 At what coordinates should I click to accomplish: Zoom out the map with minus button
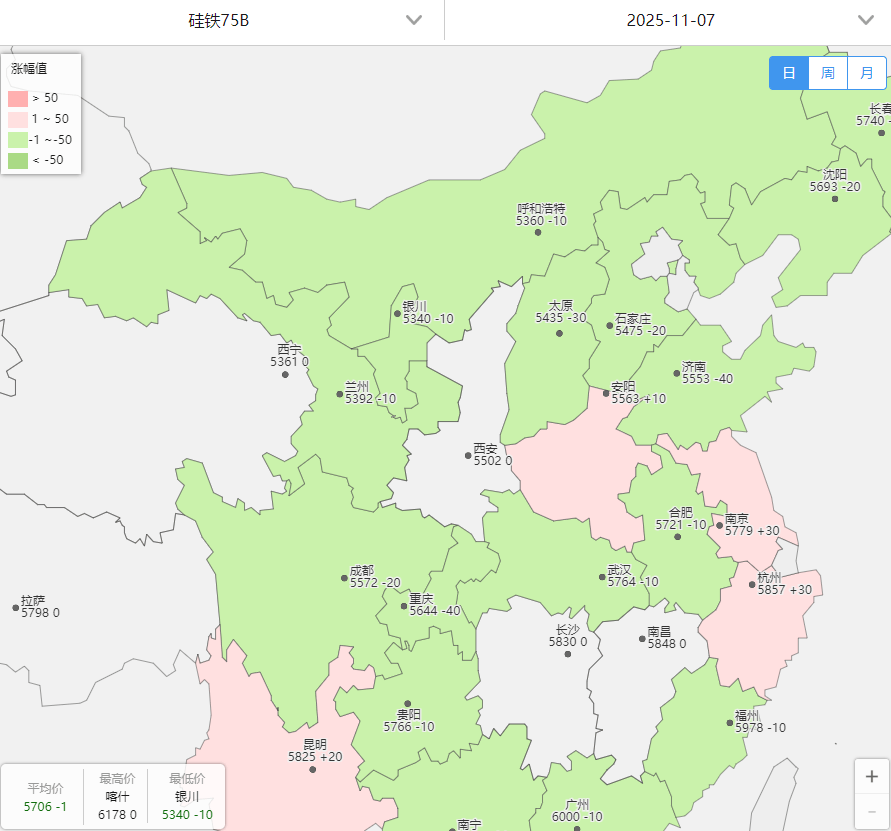(x=871, y=810)
